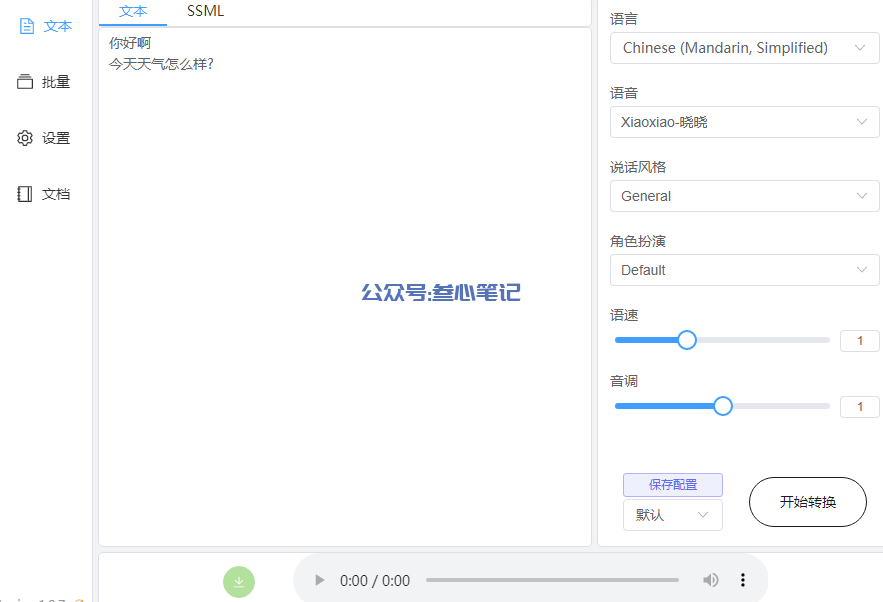Open audio player more options menu
Viewport: 883px width, 602px height.
point(743,580)
